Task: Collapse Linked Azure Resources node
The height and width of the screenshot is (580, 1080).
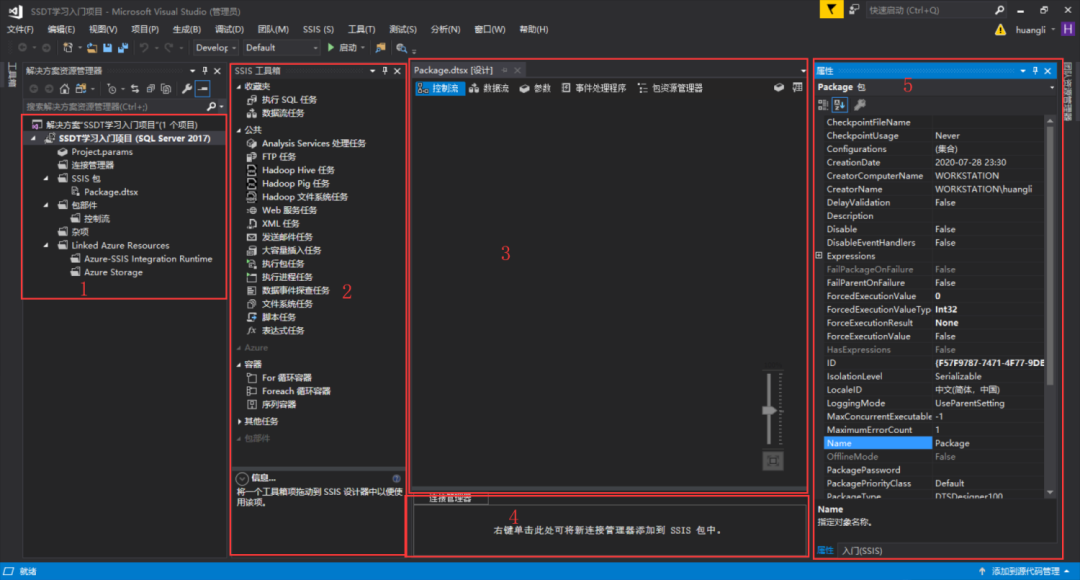Action: click(x=46, y=245)
